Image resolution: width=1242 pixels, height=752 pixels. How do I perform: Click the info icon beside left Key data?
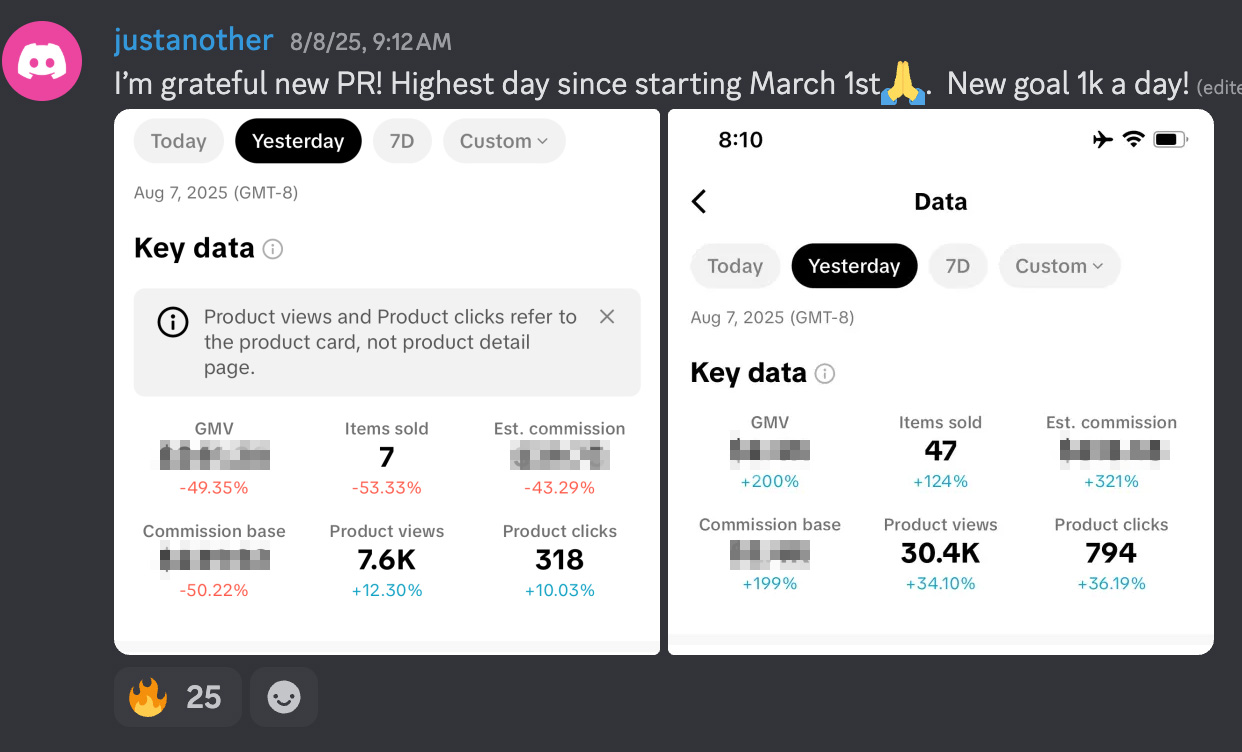coord(272,249)
